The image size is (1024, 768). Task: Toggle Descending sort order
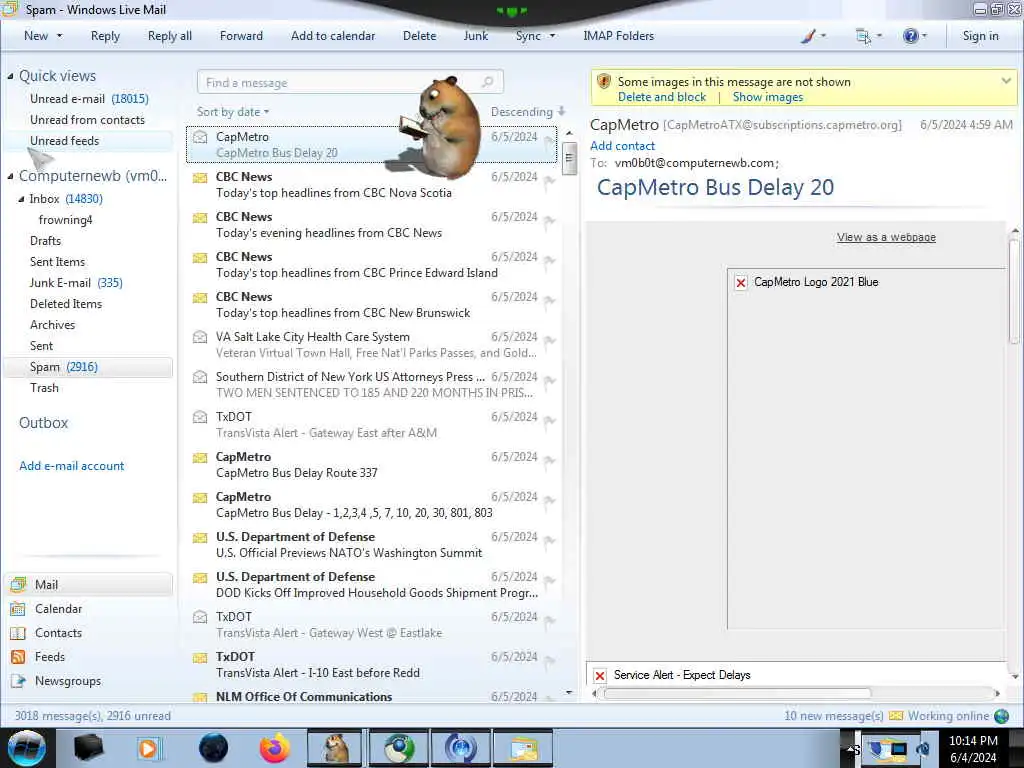pyautogui.click(x=528, y=112)
